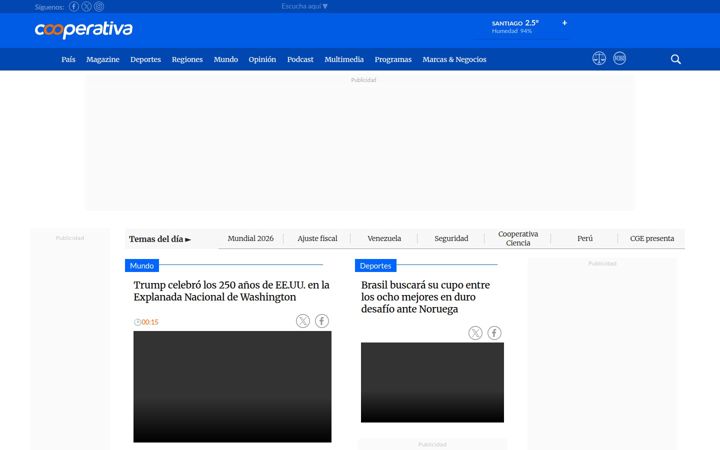
Task: Open Cooperativa's X profile in the top bar
Action: (x=86, y=6)
